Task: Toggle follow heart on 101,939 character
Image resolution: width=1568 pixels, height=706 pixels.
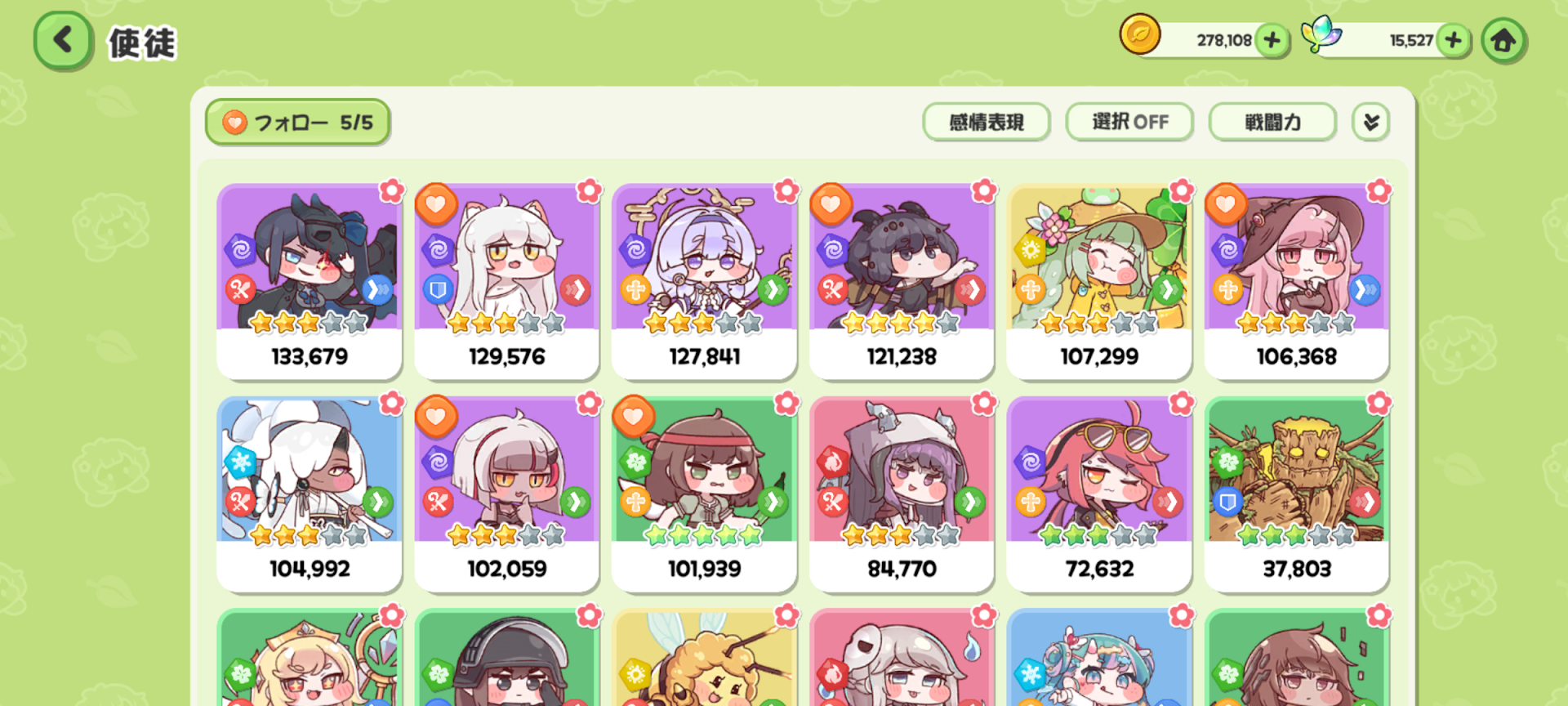Action: point(633,416)
